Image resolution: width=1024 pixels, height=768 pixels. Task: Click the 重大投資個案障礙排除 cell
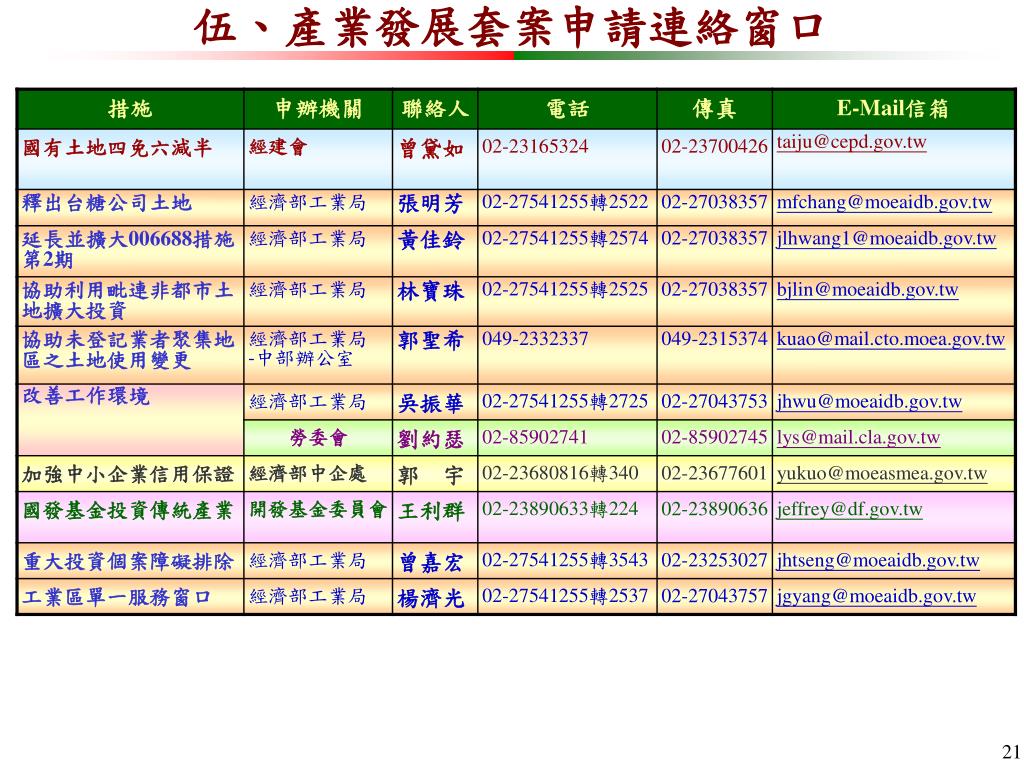pyautogui.click(x=129, y=561)
